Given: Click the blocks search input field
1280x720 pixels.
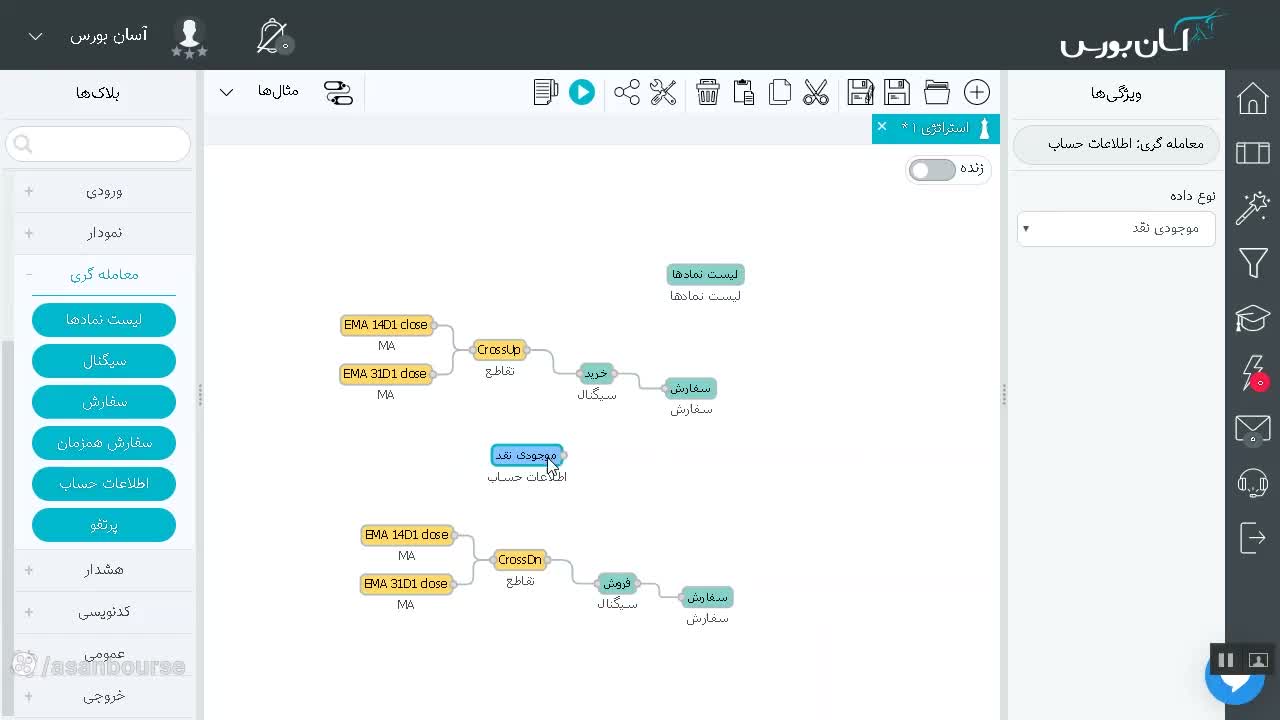Looking at the screenshot, I should [98, 144].
